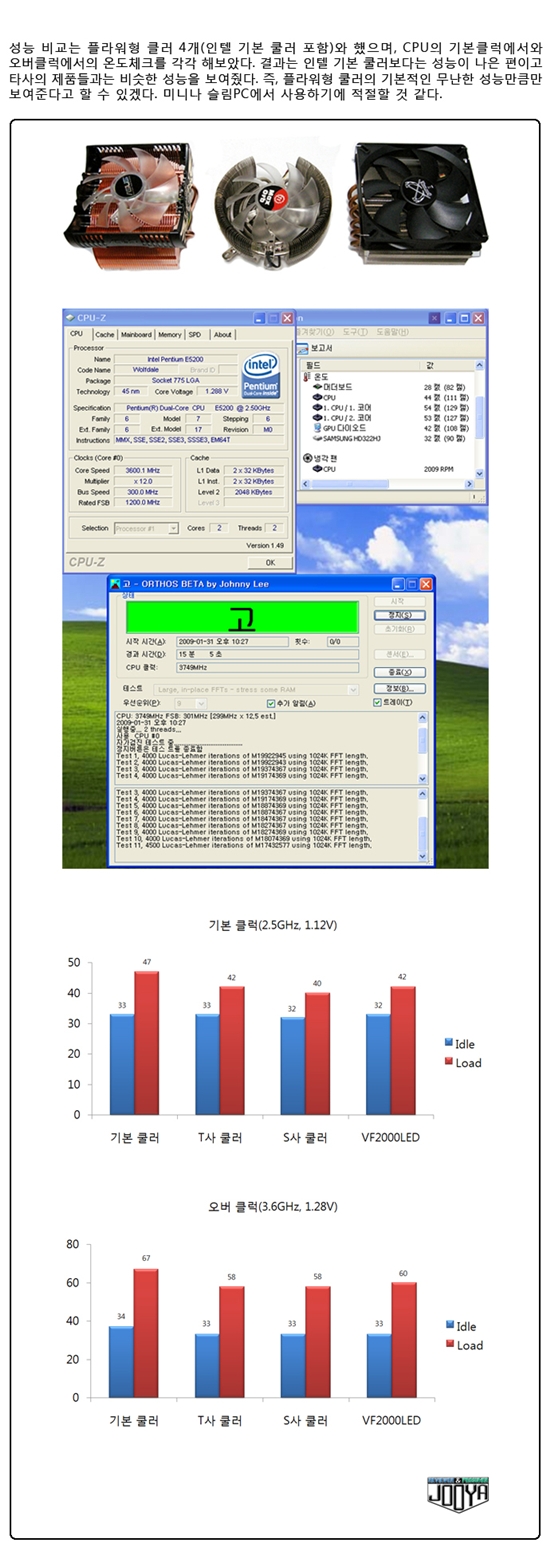
Task: Toggle 추가 알림(A) checkbox
Action: point(272,703)
